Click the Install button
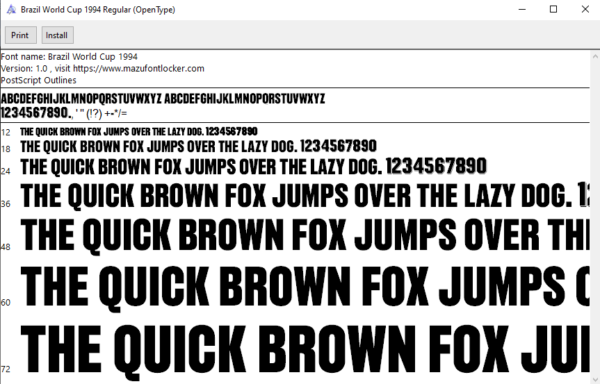Screen dimensions: 600x384 tap(57, 35)
